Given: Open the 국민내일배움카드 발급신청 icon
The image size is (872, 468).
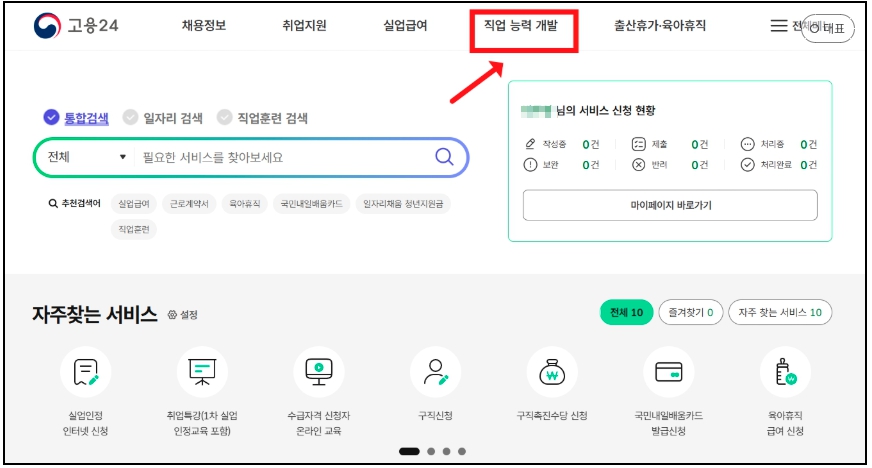Looking at the screenshot, I should (x=668, y=372).
